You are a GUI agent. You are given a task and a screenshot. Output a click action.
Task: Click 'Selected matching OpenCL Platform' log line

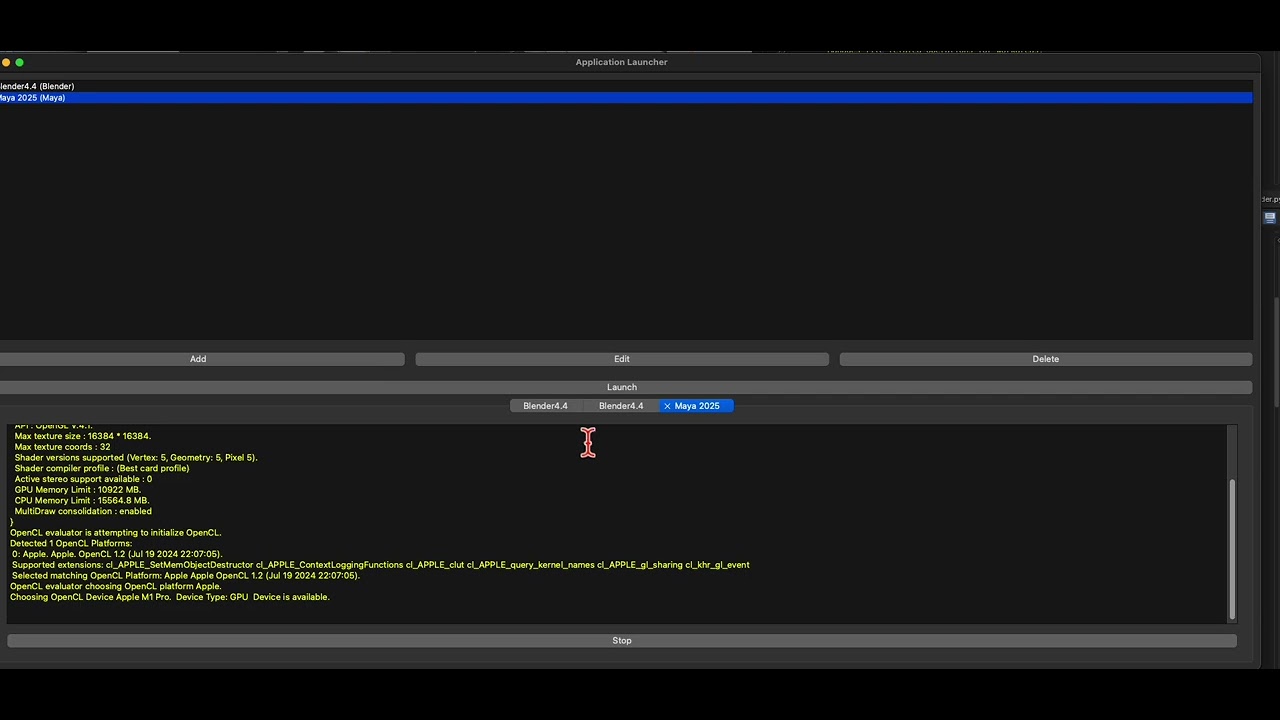[x=186, y=576]
